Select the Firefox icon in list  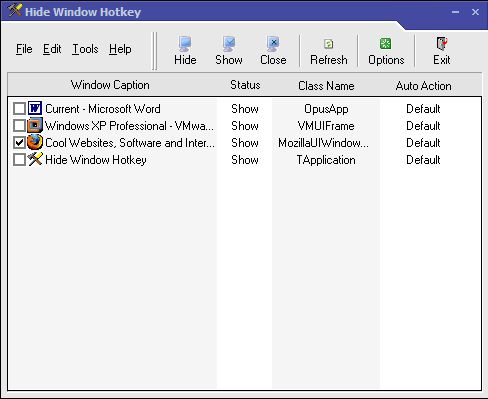(35, 142)
